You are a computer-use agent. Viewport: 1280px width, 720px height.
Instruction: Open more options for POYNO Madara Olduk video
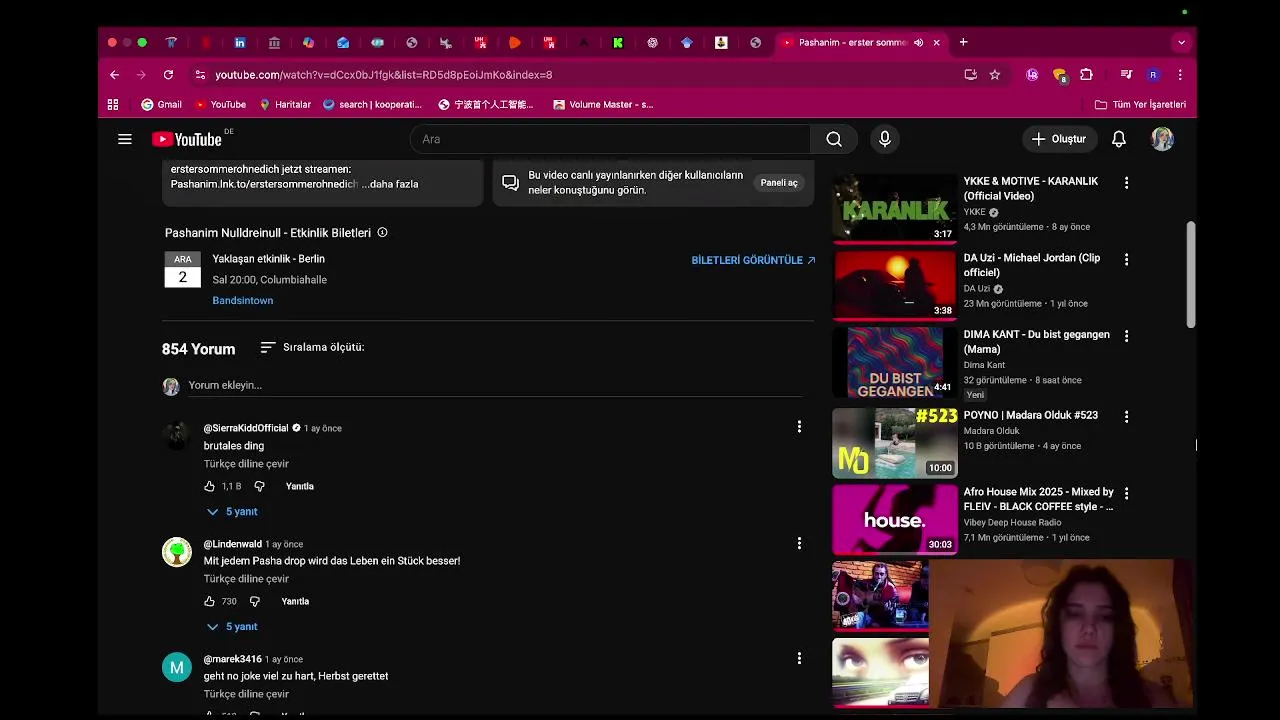(1126, 416)
